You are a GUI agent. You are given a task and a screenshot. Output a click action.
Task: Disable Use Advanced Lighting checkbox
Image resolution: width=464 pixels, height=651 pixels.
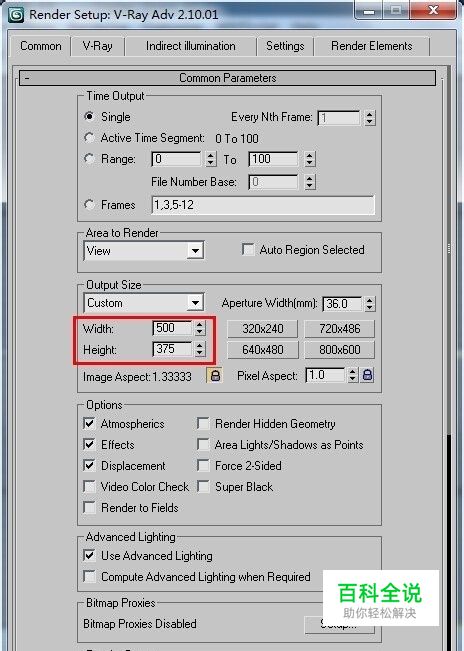tap(89, 556)
